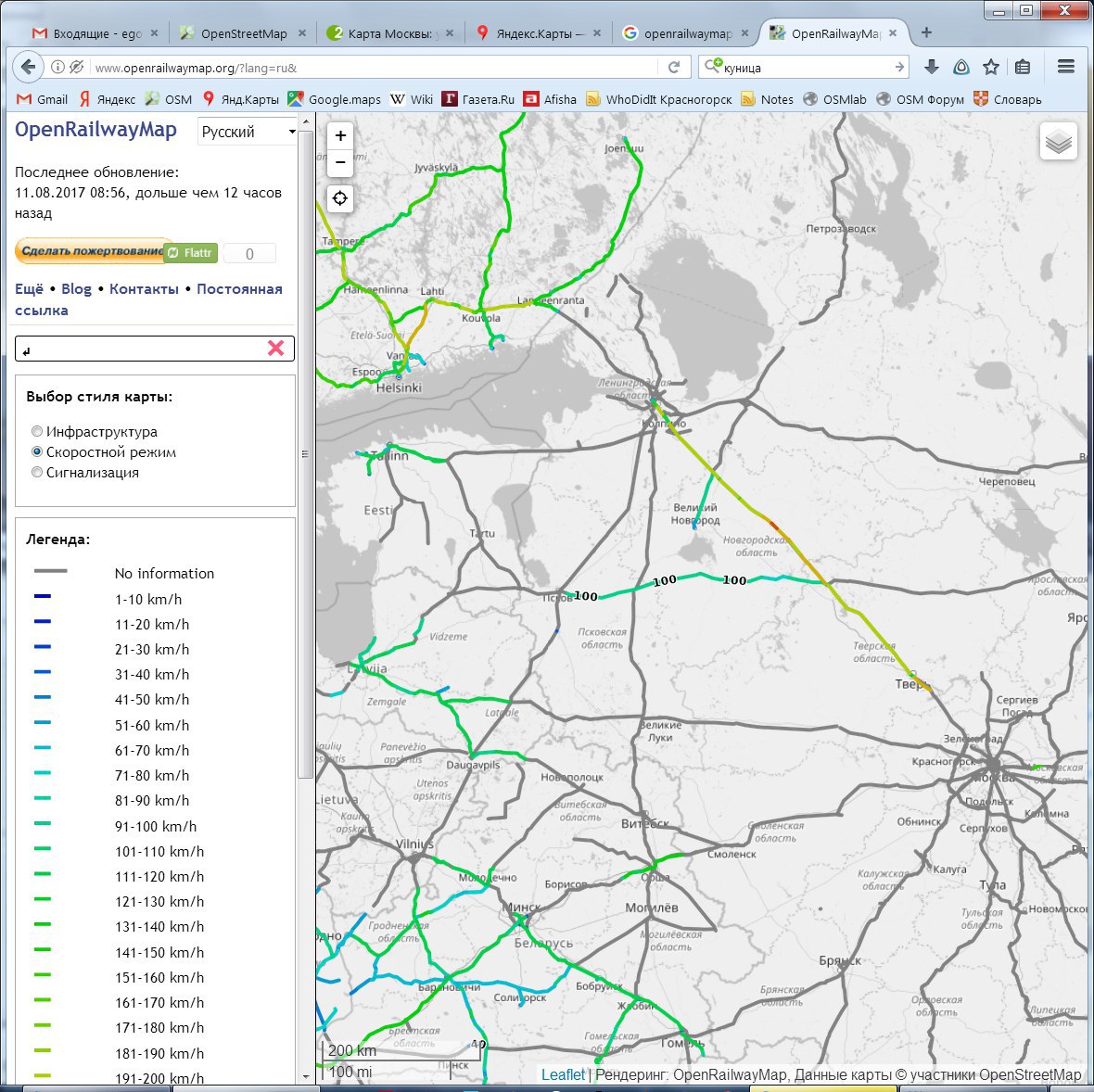Click the sidebar vertical scrollbar
Image resolution: width=1094 pixels, height=1092 pixels.
tap(306, 453)
